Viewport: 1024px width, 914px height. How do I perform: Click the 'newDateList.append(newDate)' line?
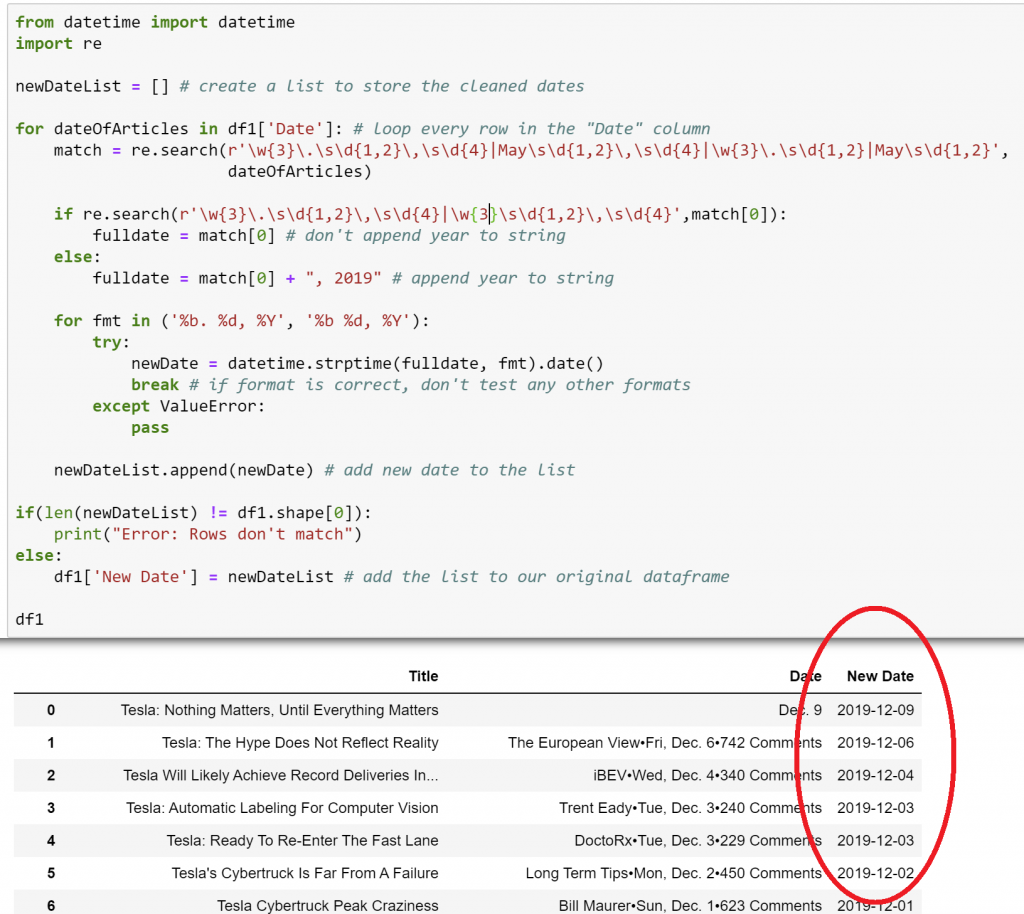pos(315,470)
